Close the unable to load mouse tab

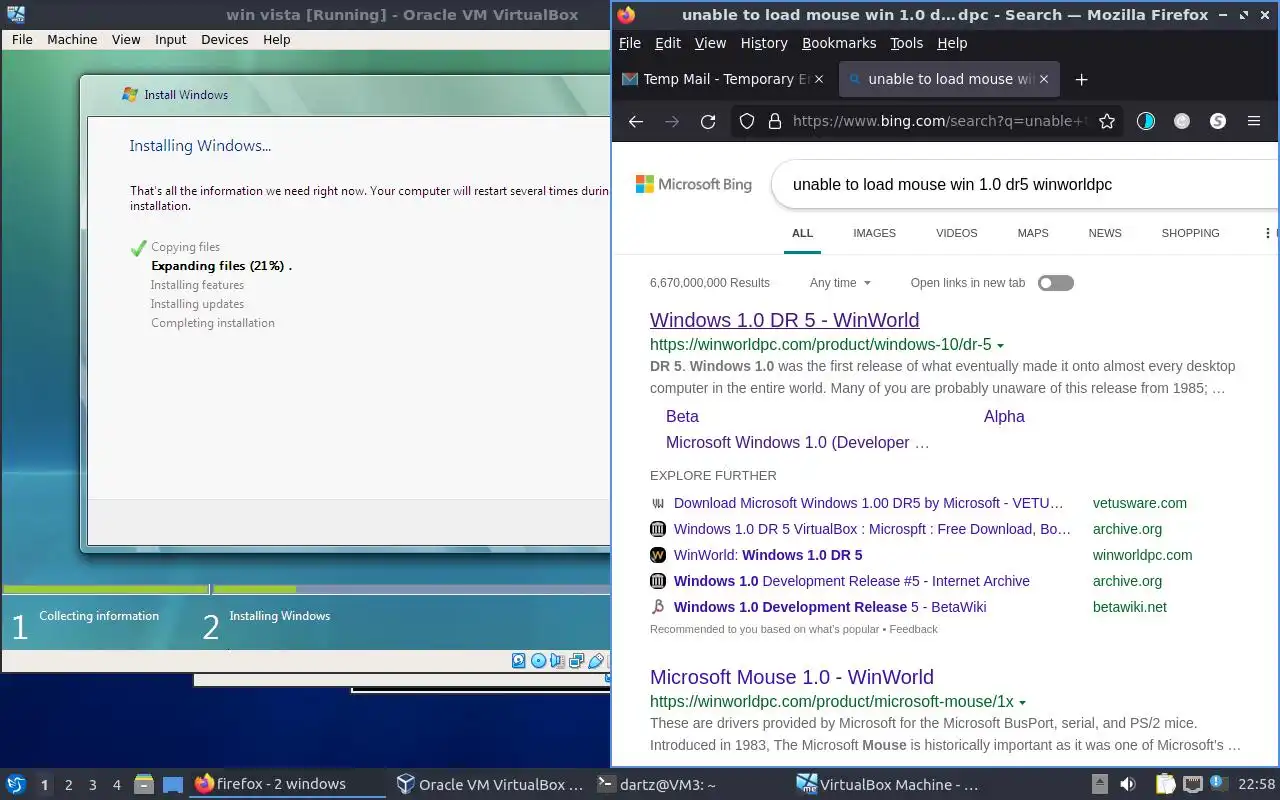1046,79
